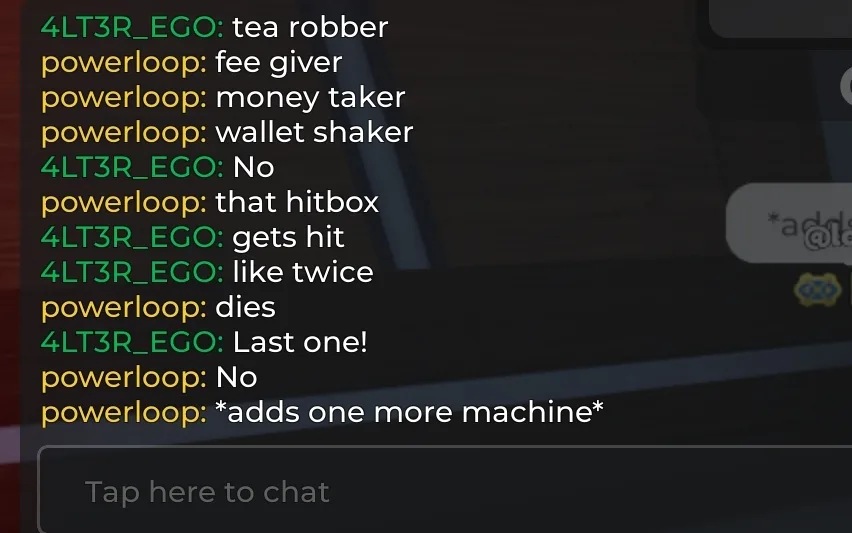Click 4LT3R_EGO name next to "gets hit"
Image resolution: width=852 pixels, height=533 pixels.
(131, 237)
